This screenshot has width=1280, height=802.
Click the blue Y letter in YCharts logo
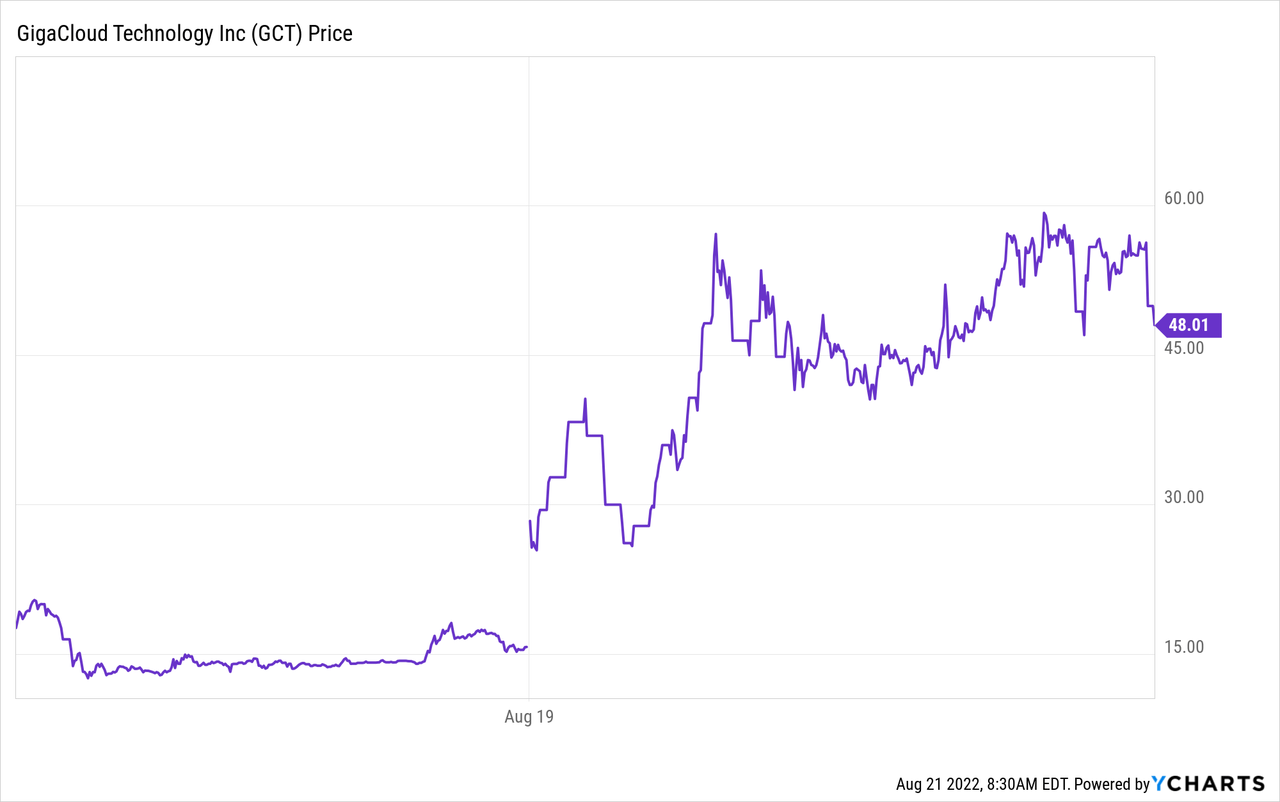(x=1160, y=784)
